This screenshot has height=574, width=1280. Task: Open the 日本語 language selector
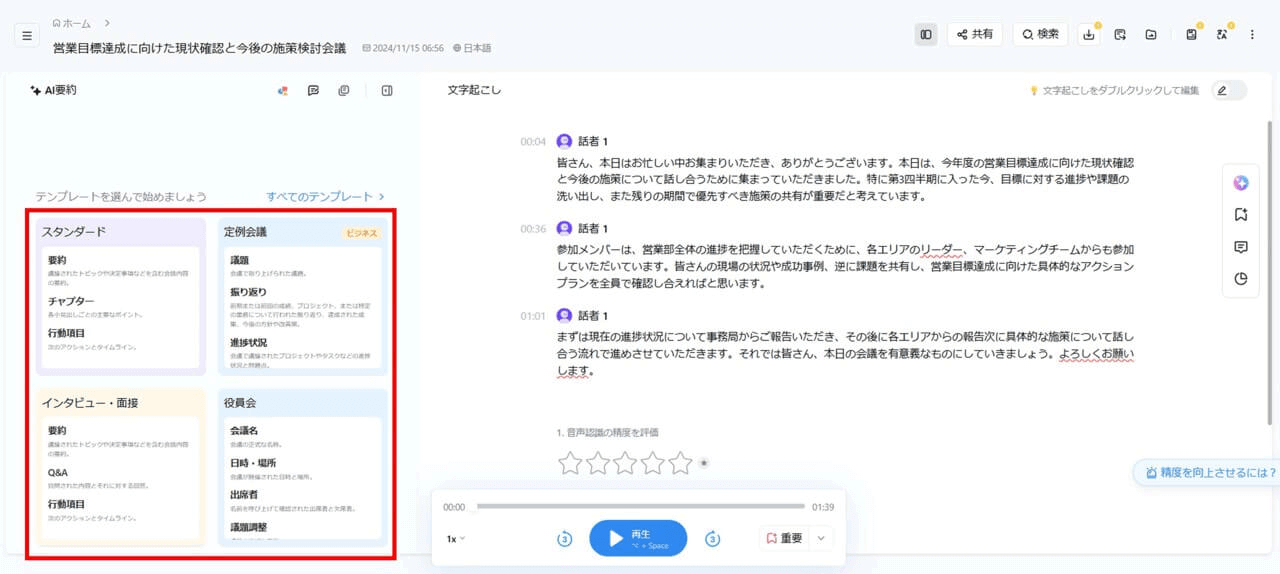pyautogui.click(x=472, y=48)
